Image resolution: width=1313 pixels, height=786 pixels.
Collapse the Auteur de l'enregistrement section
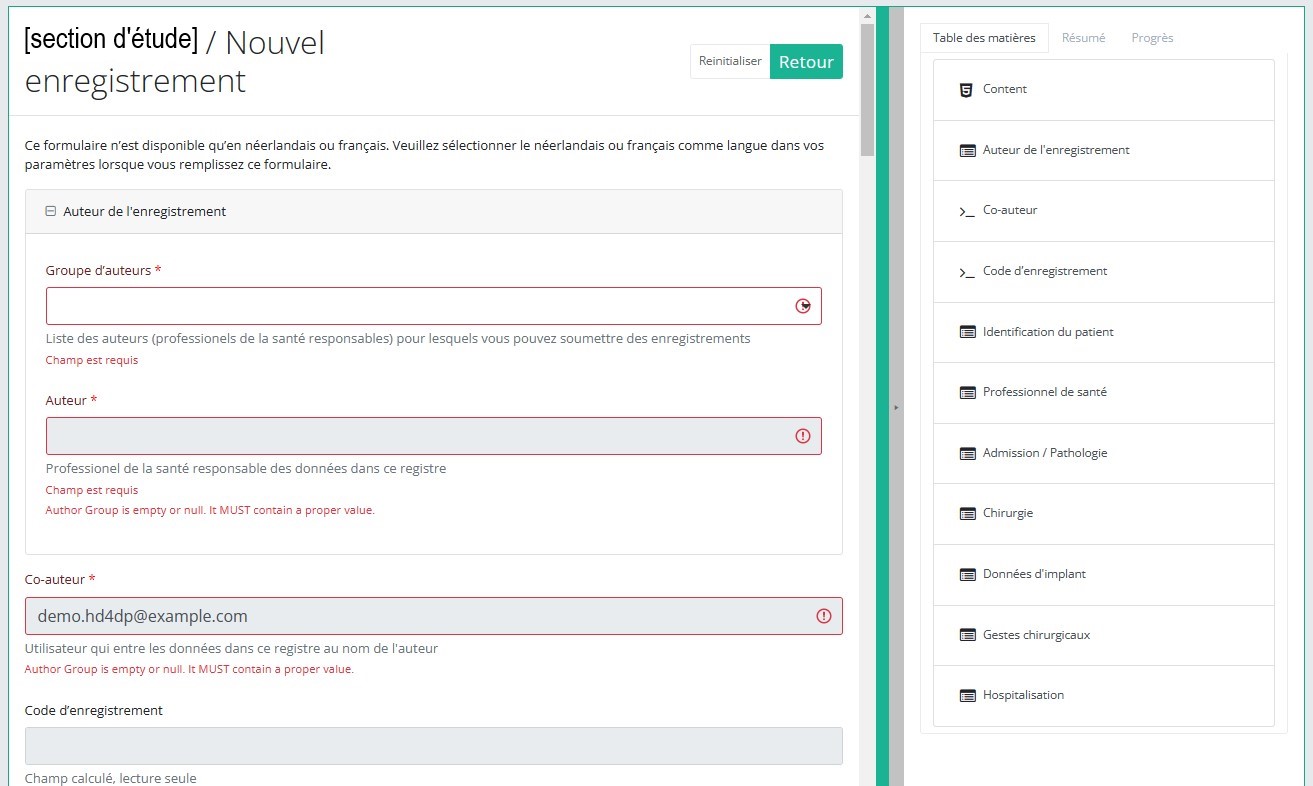(x=51, y=212)
